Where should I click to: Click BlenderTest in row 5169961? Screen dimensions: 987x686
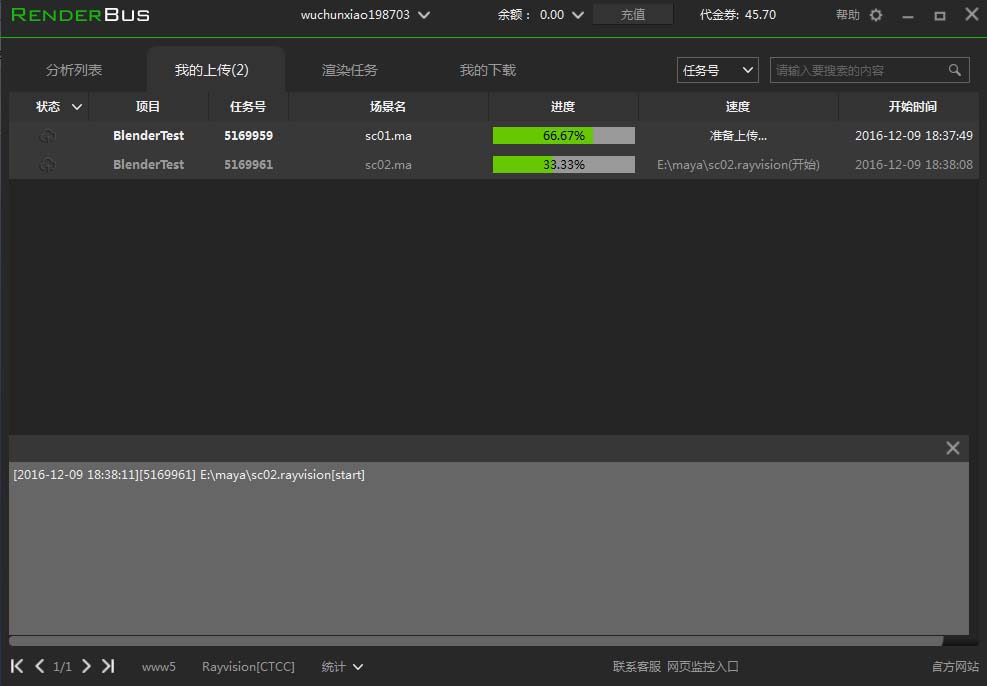pos(149,164)
